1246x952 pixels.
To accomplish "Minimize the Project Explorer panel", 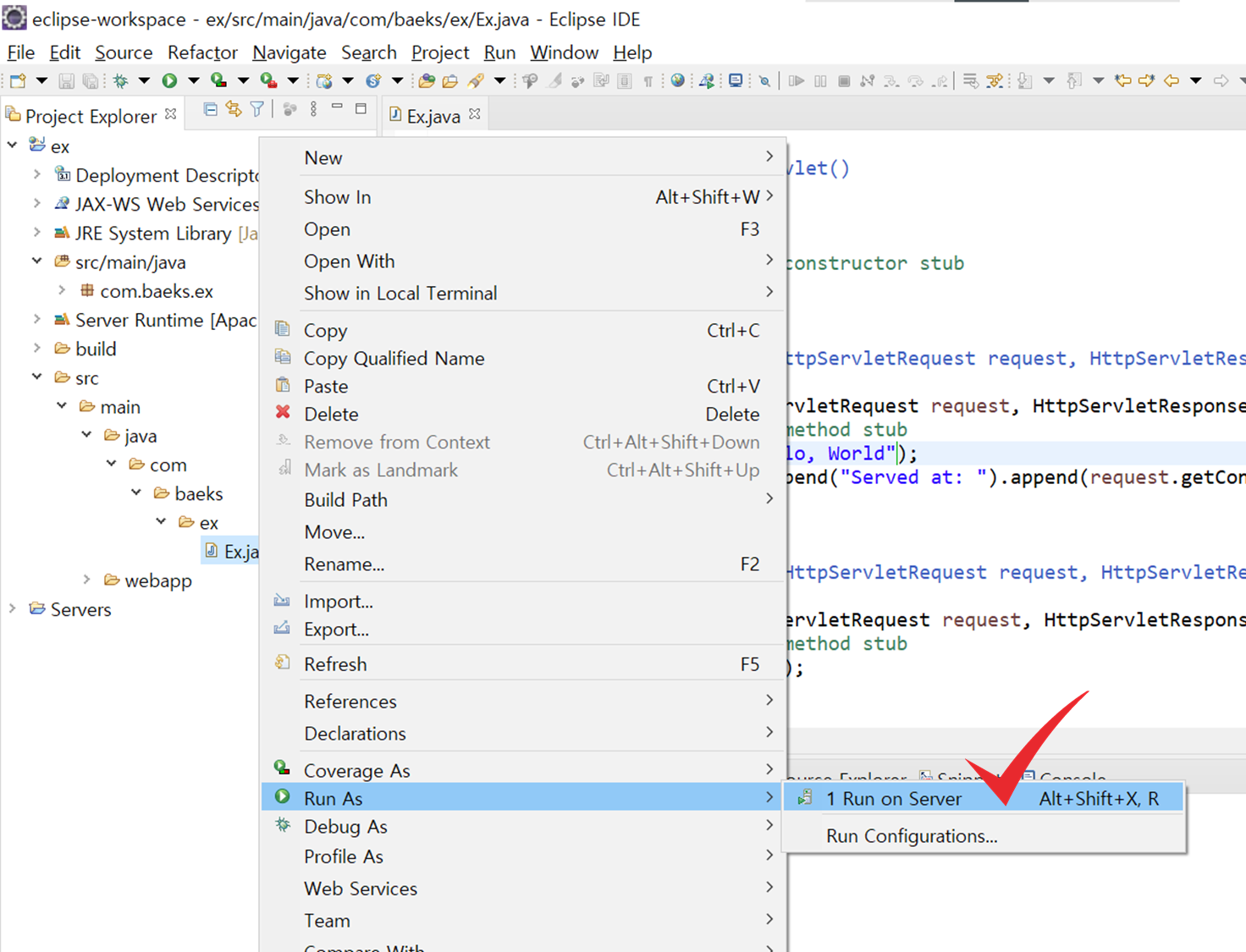I will coord(337,107).
